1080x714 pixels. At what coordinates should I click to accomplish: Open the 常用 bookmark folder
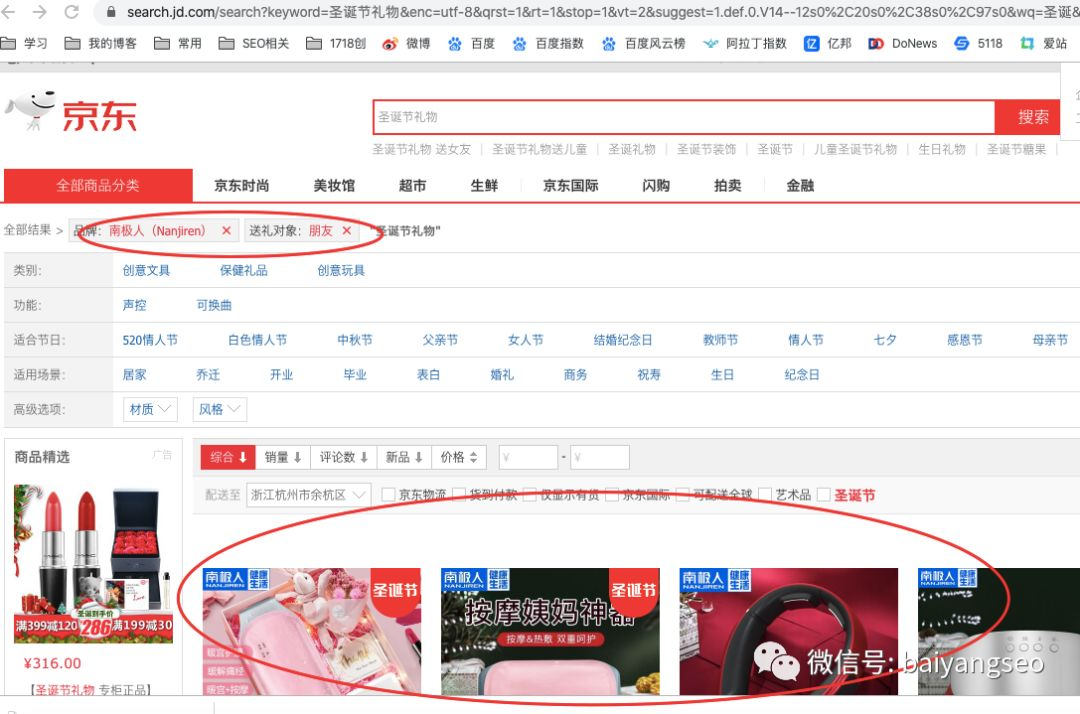click(178, 43)
